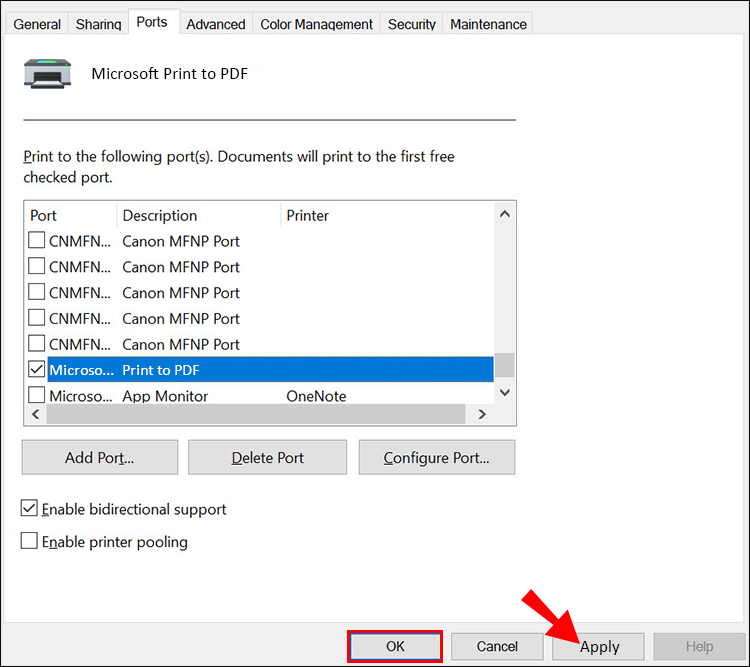Screen dimensions: 750x667
Task: Toggle Enable bidirectional support checkbox
Action: 29,508
